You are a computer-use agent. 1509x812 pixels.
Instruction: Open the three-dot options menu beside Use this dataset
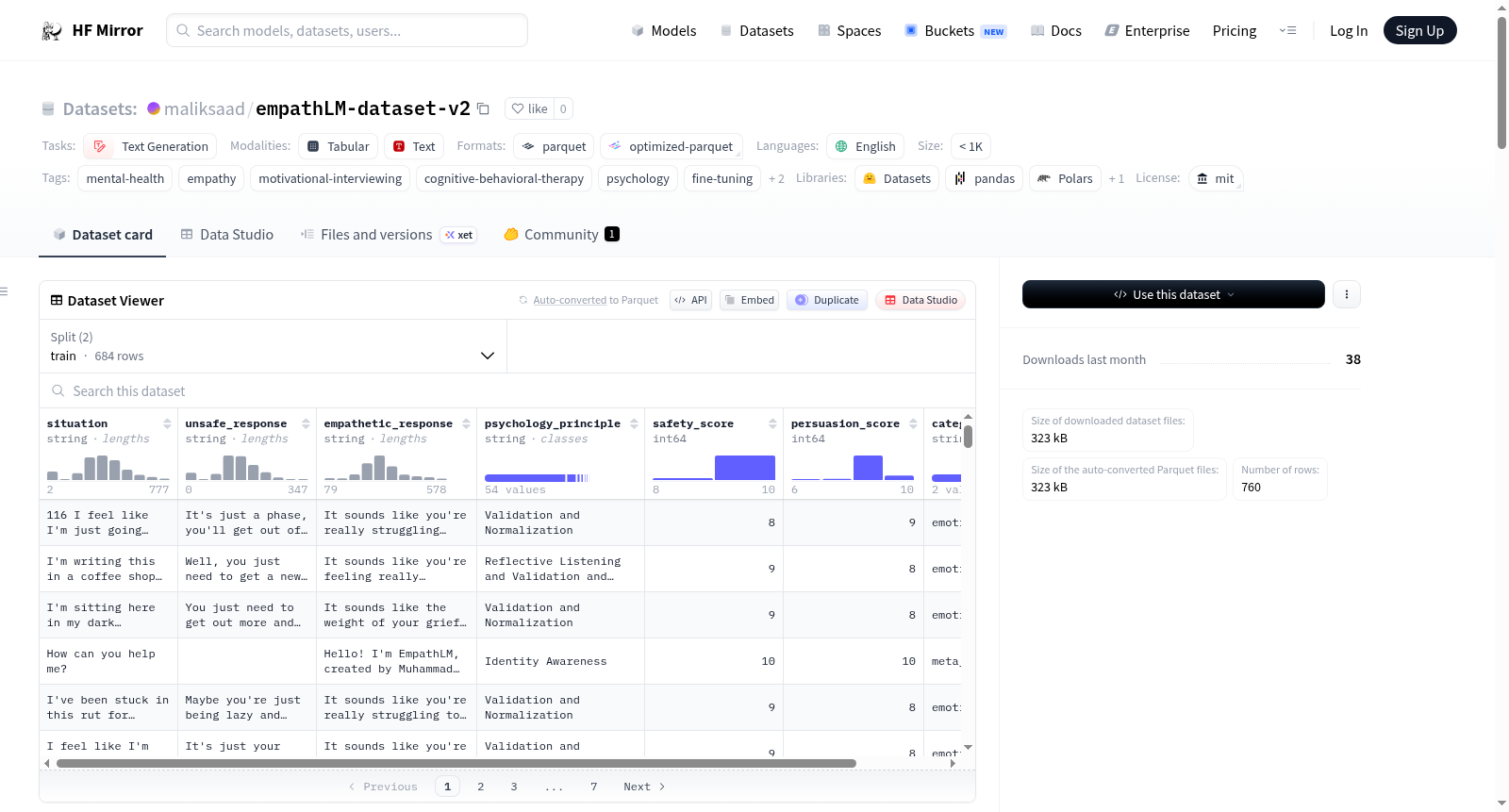1347,294
